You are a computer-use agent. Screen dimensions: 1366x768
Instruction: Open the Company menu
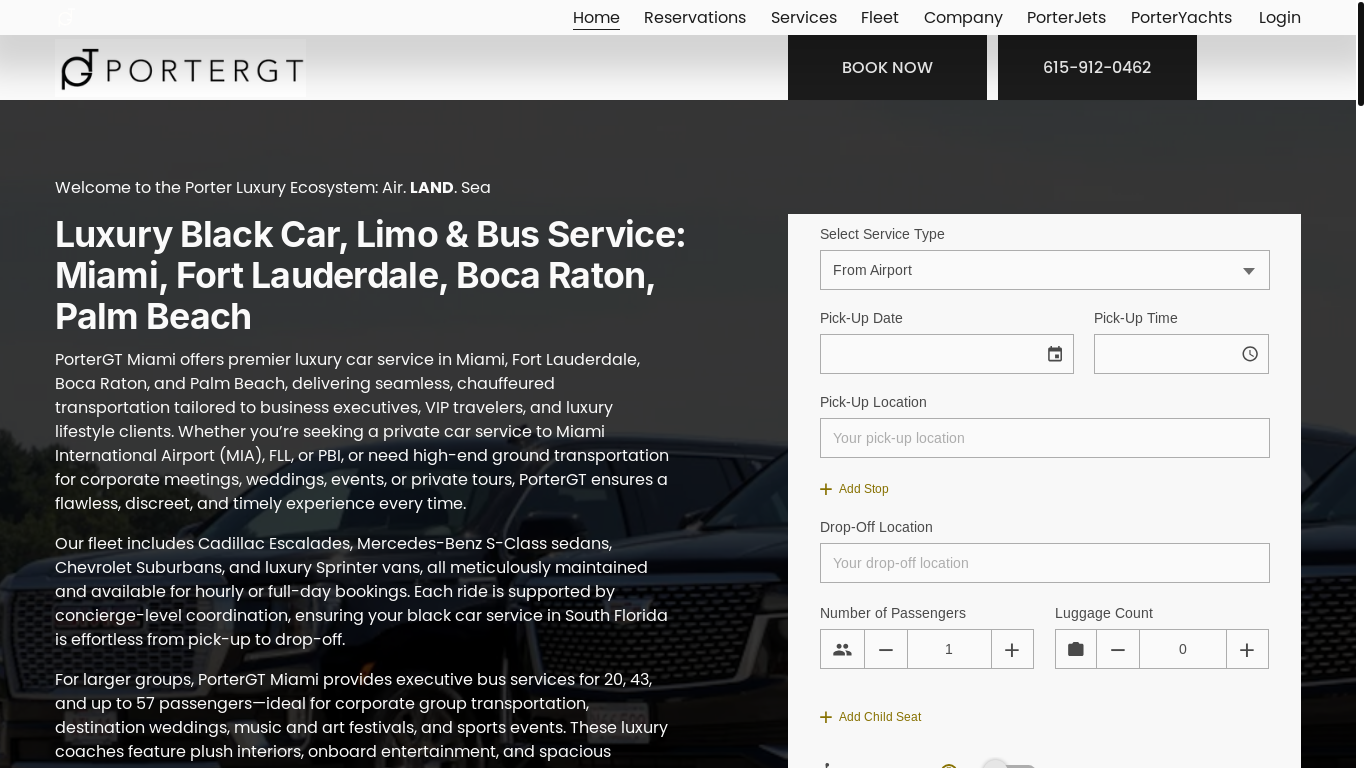963,17
